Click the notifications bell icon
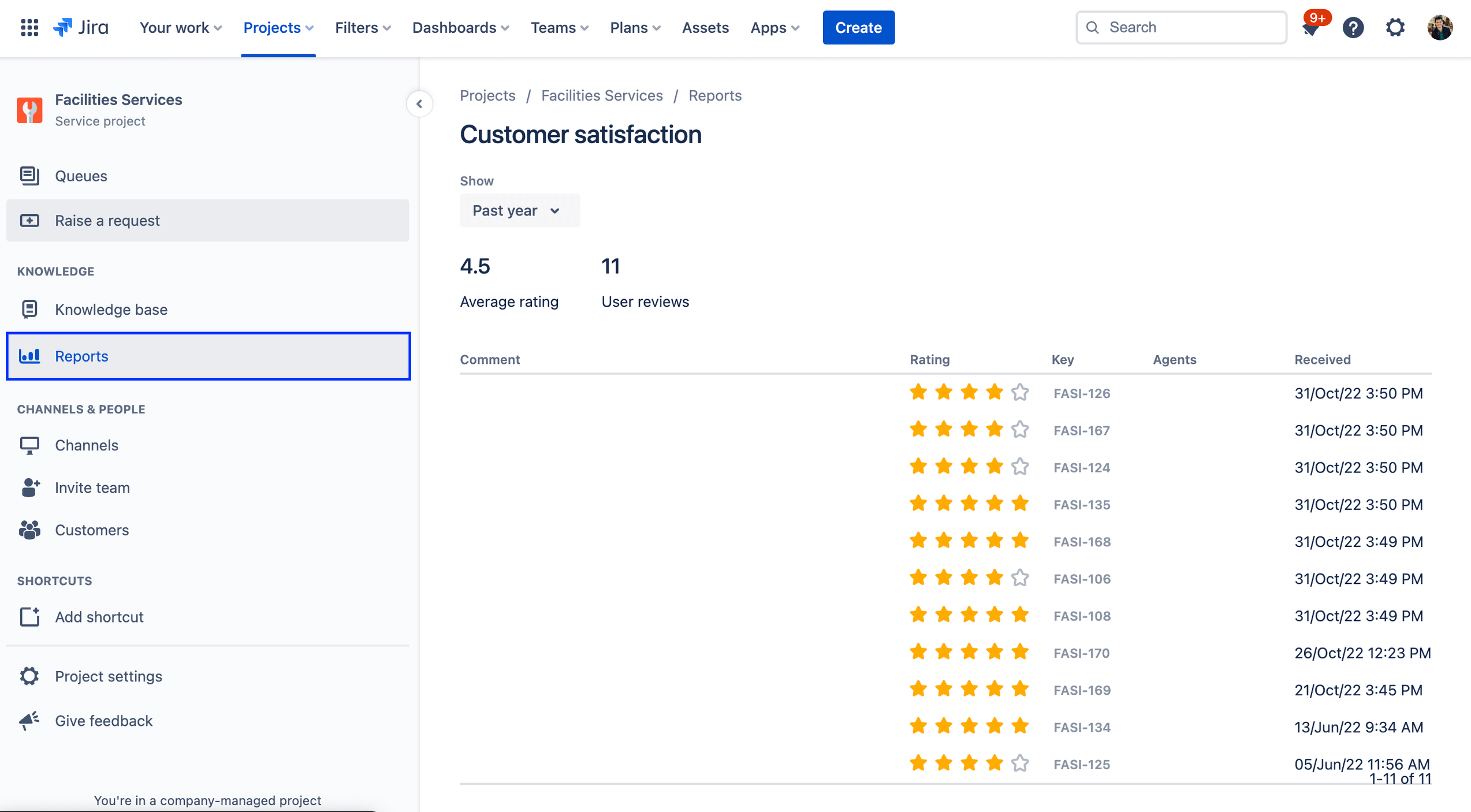 coord(1310,27)
